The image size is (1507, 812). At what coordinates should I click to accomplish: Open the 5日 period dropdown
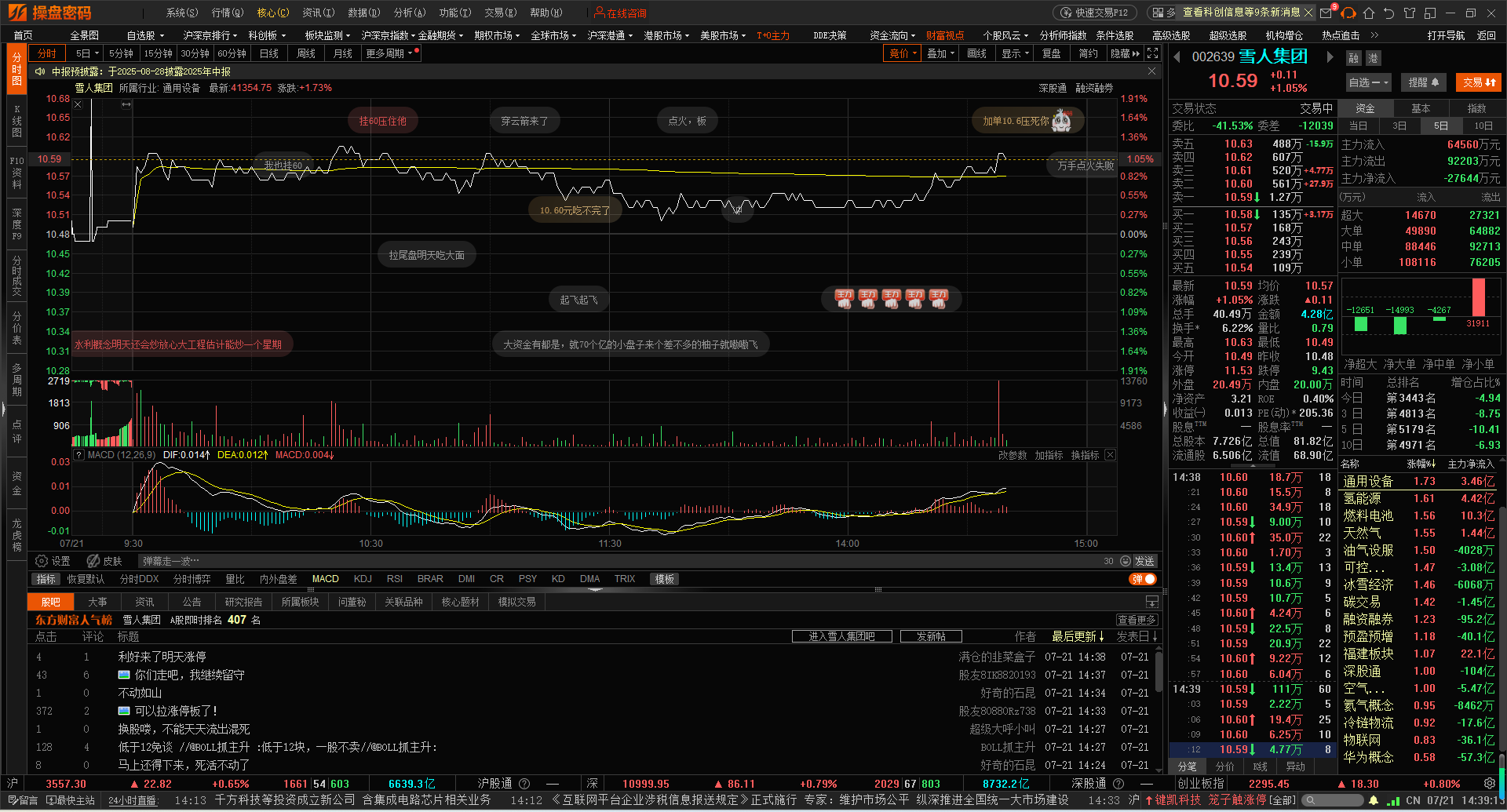click(87, 53)
